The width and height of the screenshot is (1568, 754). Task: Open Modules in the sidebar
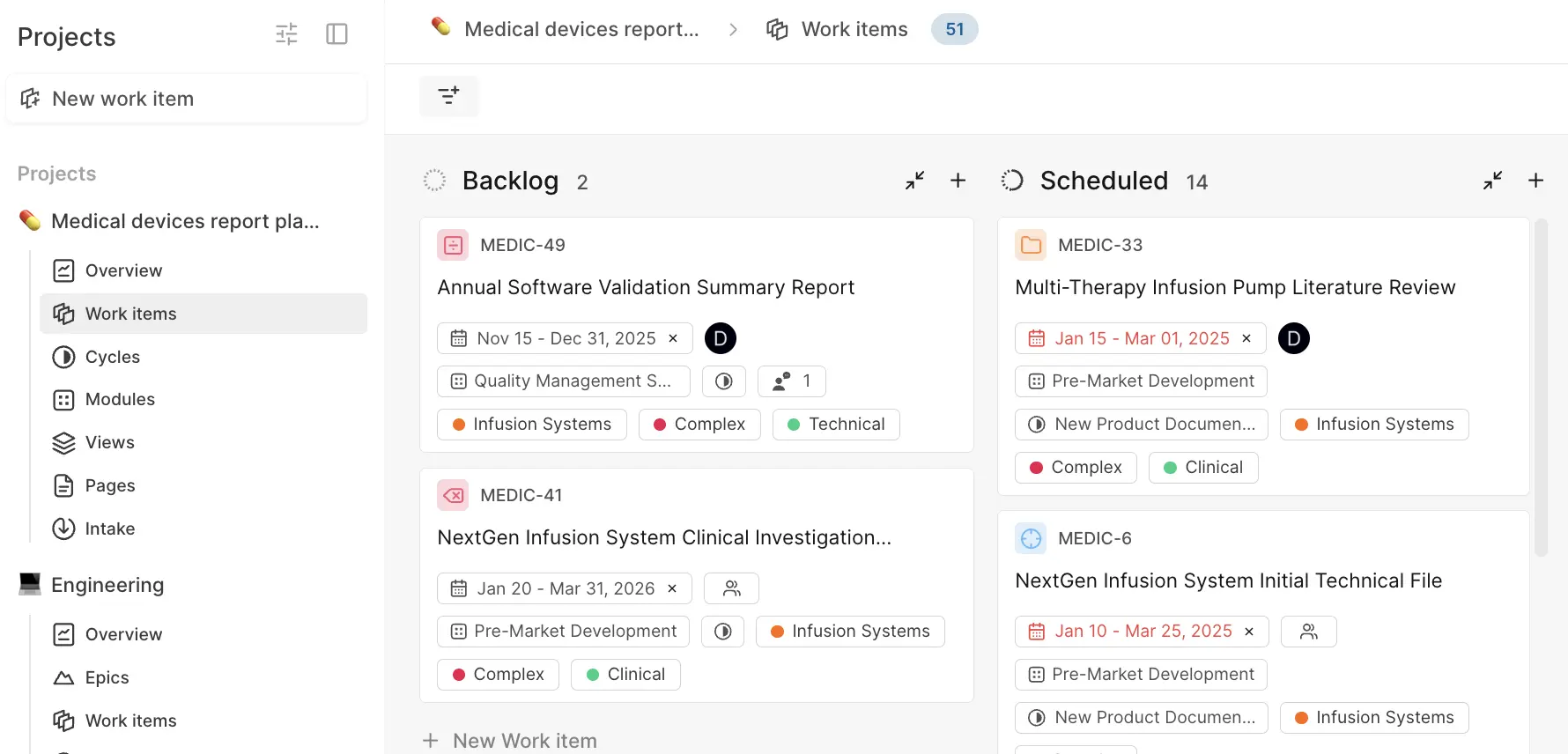pos(120,400)
